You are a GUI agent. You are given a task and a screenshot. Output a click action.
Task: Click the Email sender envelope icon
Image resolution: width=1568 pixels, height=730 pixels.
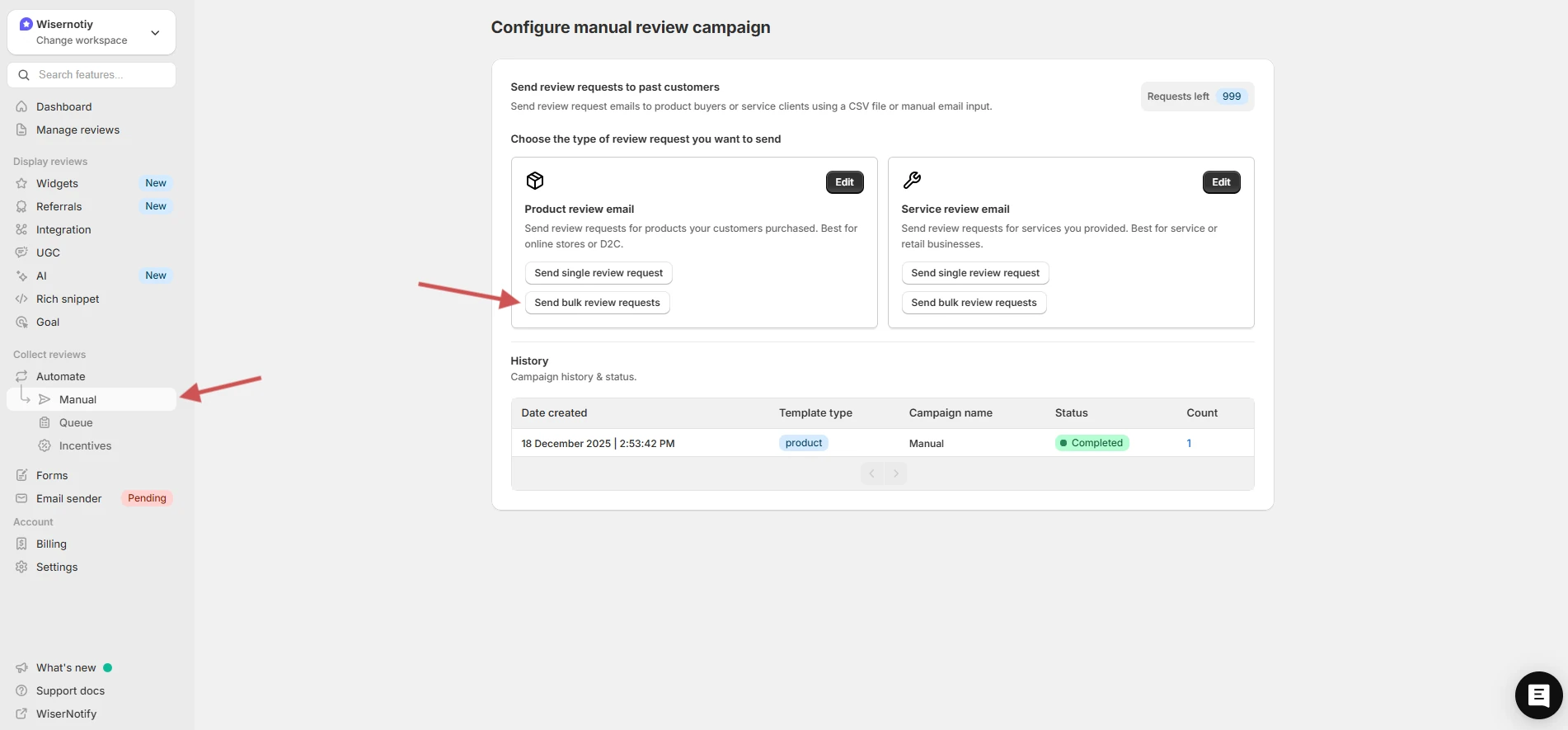tap(21, 498)
